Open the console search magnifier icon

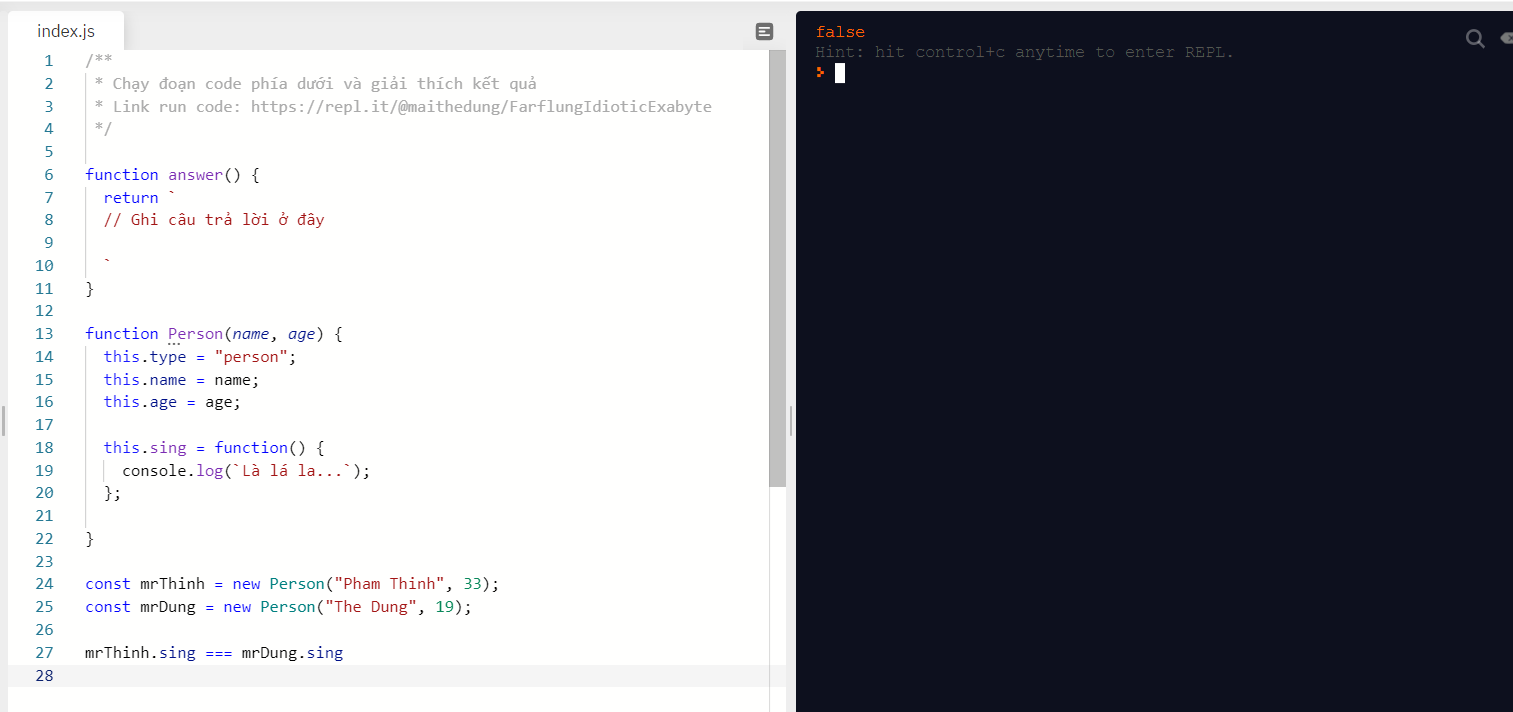coord(1475,39)
